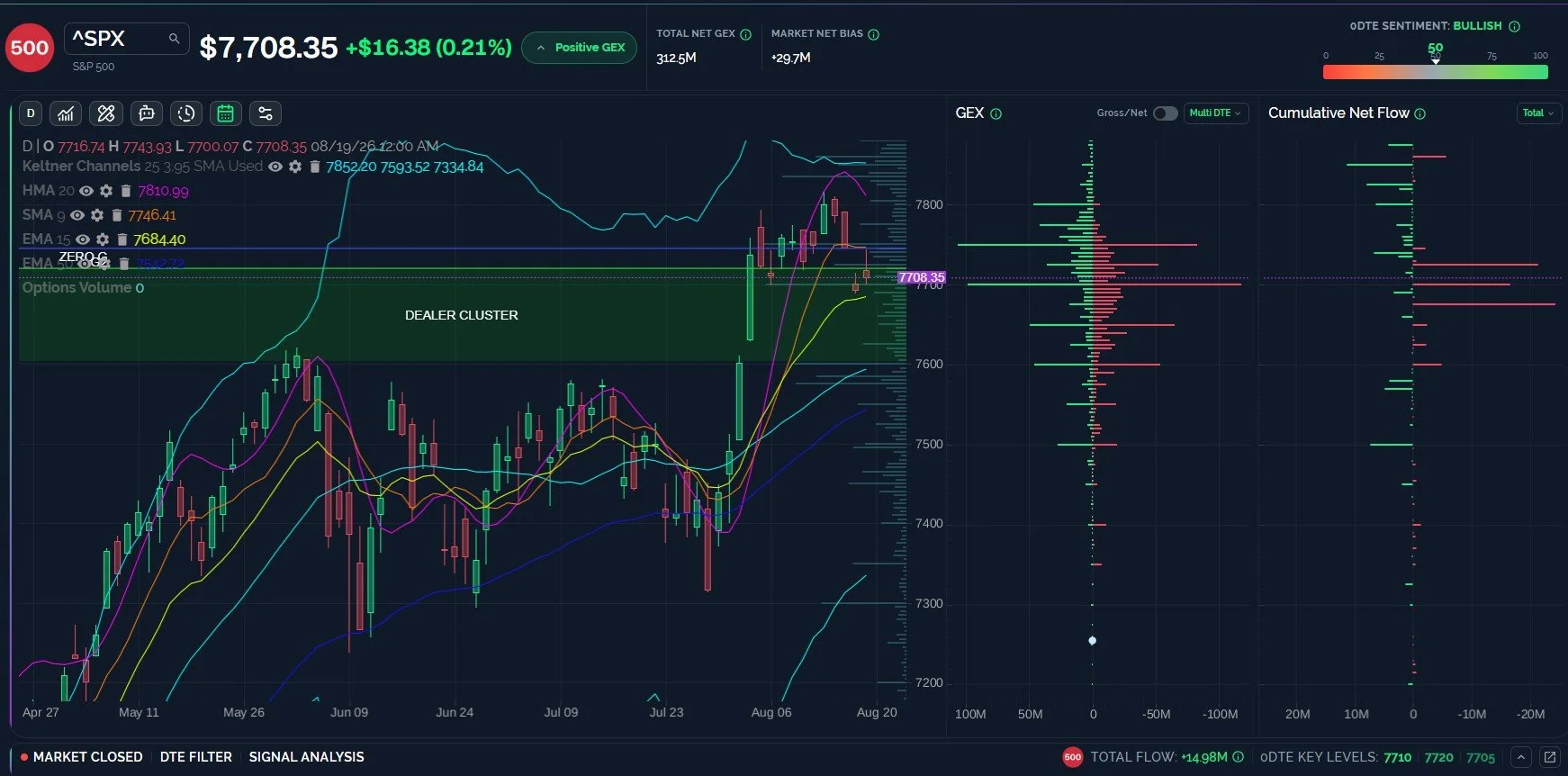Click the ^SPX ticker input
Image resolution: width=1568 pixels, height=776 pixels.
(x=127, y=39)
